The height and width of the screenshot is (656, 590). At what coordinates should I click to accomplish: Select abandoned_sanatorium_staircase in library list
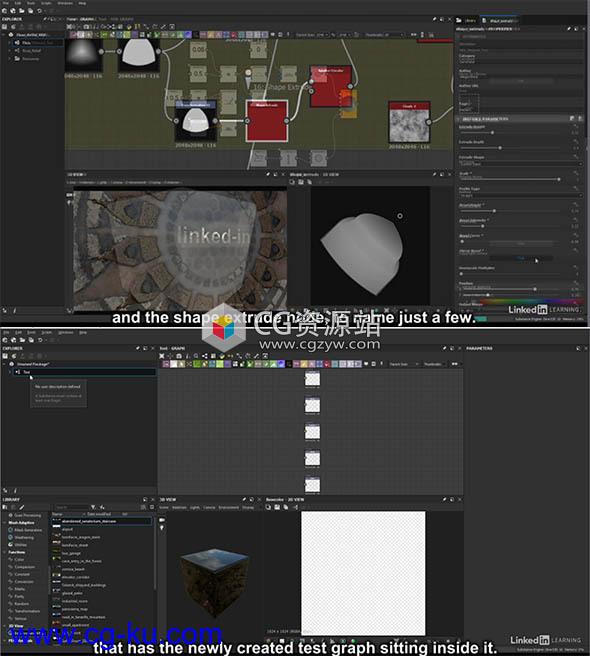[x=101, y=521]
